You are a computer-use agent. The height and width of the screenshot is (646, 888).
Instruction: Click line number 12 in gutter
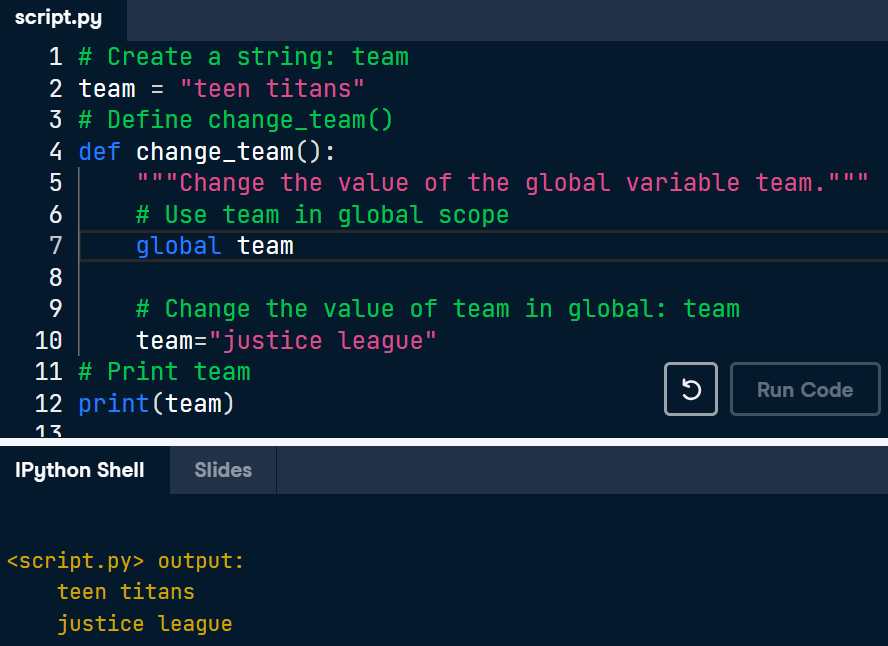pos(48,404)
